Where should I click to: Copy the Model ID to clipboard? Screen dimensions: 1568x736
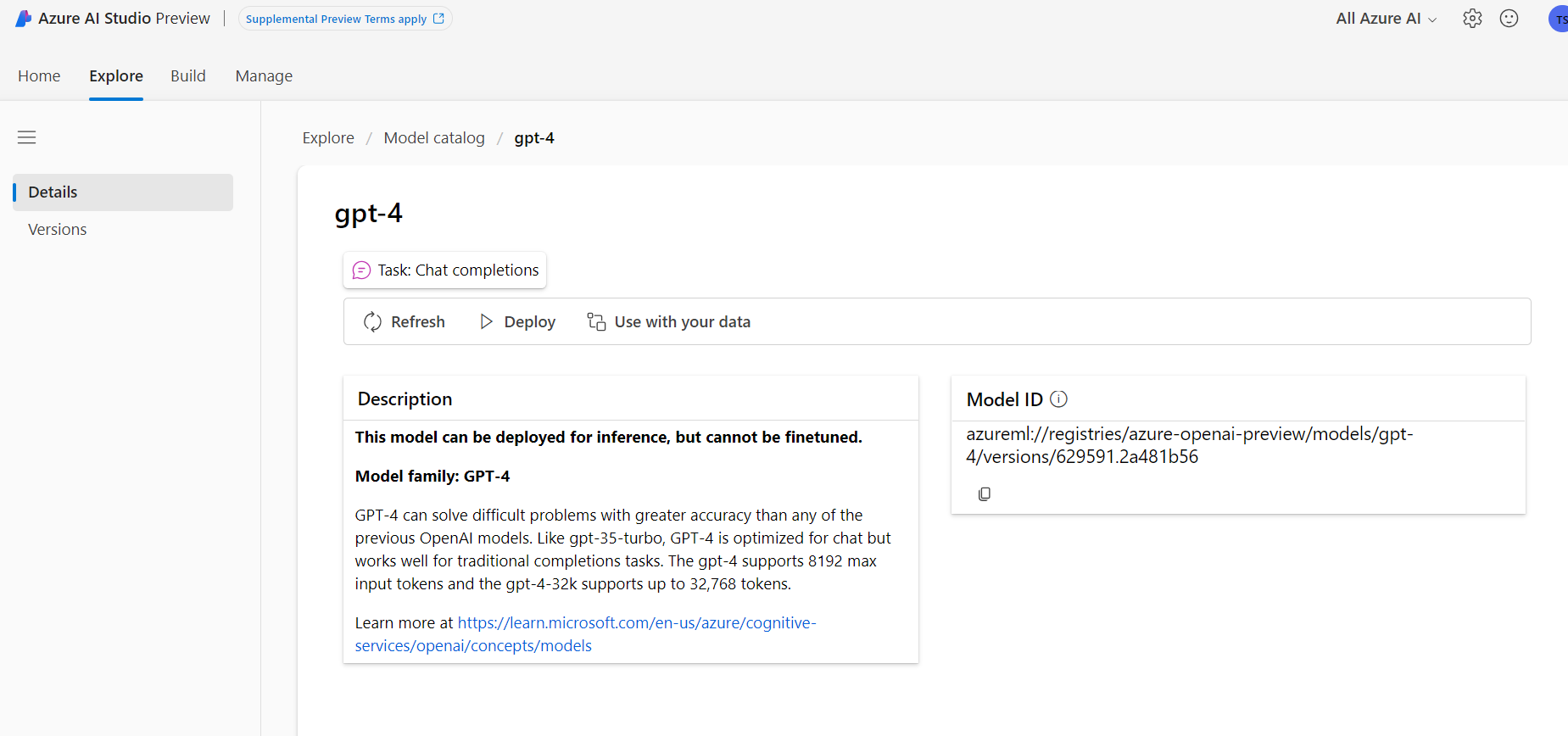(x=984, y=493)
